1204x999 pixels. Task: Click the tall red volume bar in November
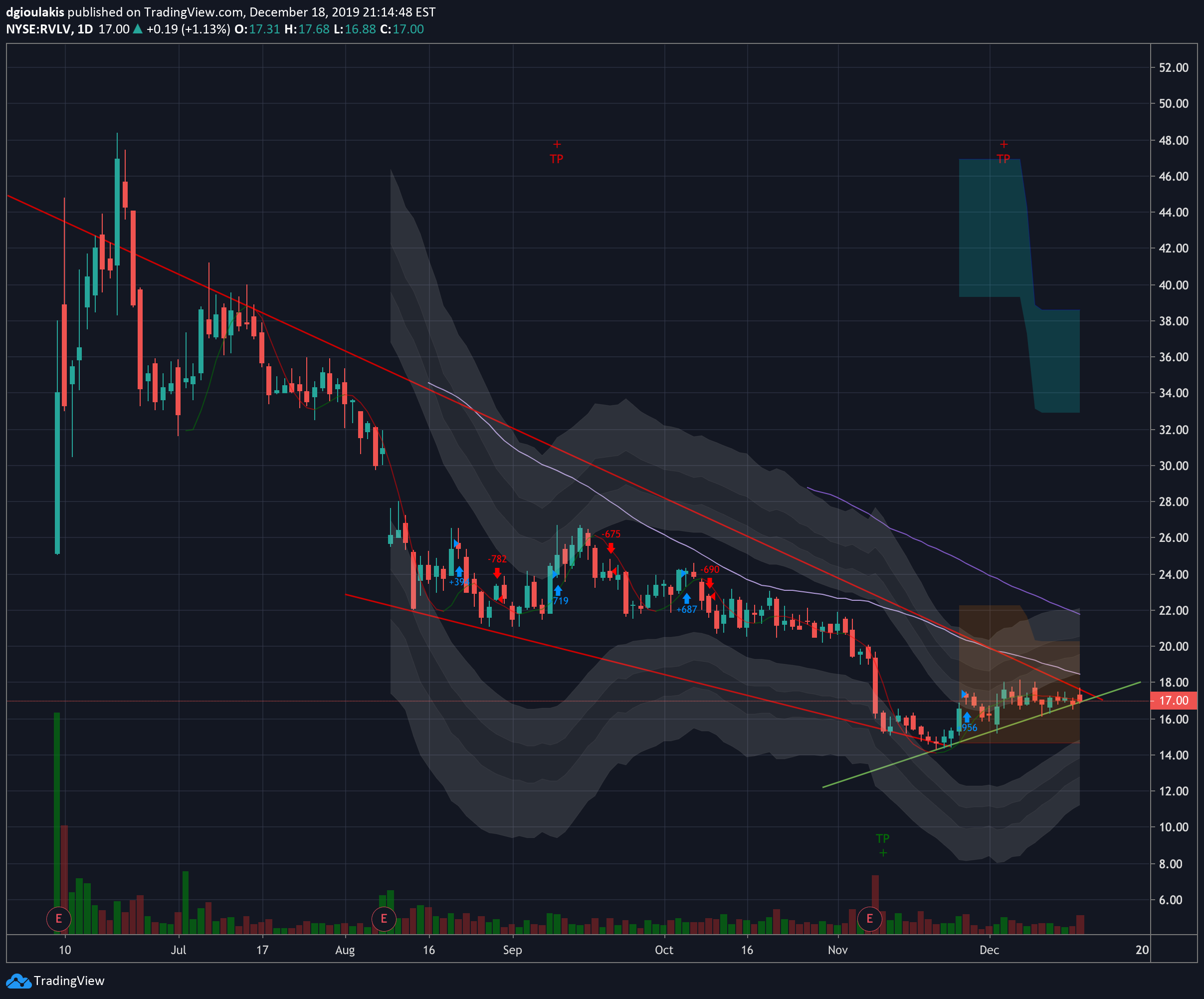[875, 904]
